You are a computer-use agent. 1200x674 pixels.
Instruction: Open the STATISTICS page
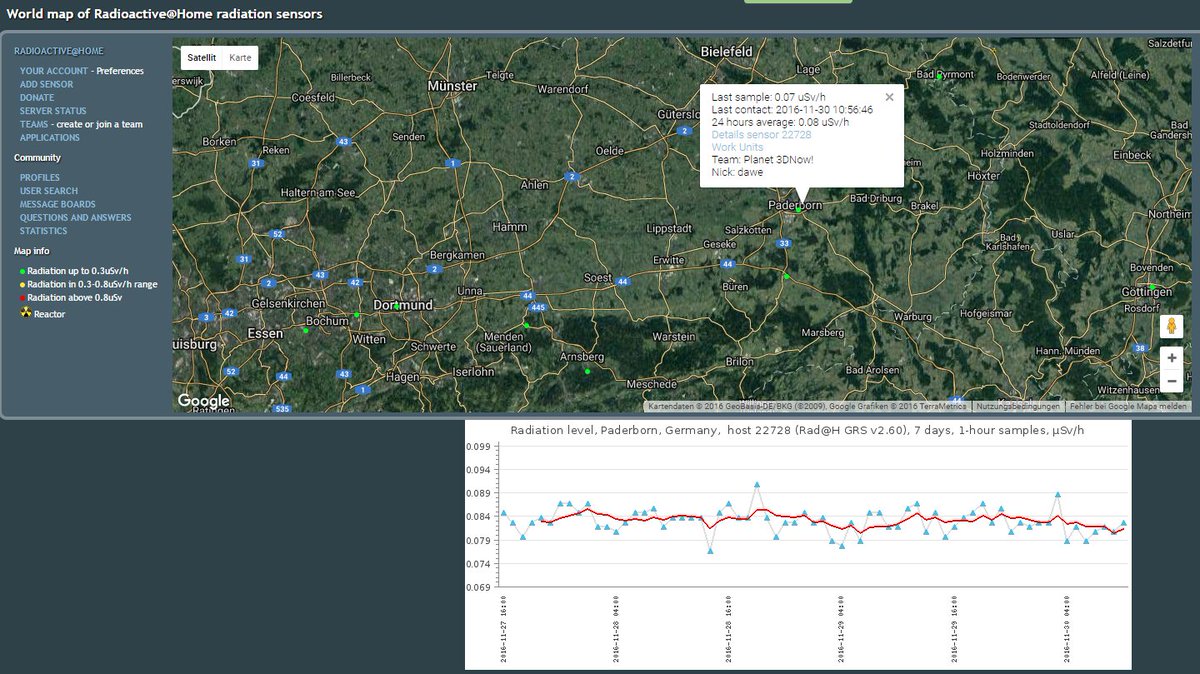pos(44,231)
